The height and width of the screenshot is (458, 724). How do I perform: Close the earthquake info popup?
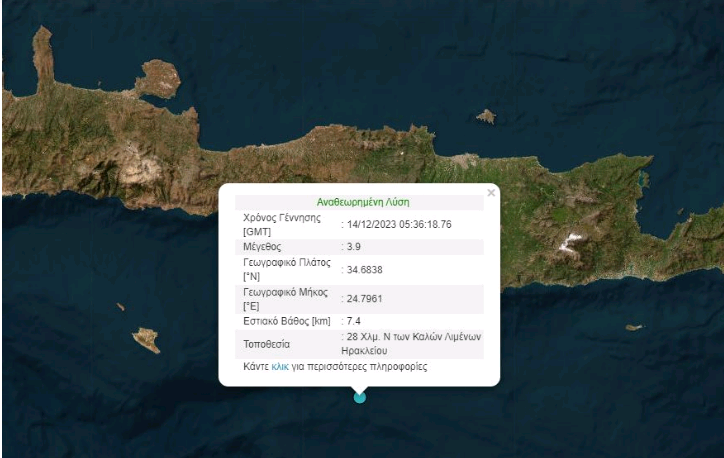pyautogui.click(x=490, y=193)
